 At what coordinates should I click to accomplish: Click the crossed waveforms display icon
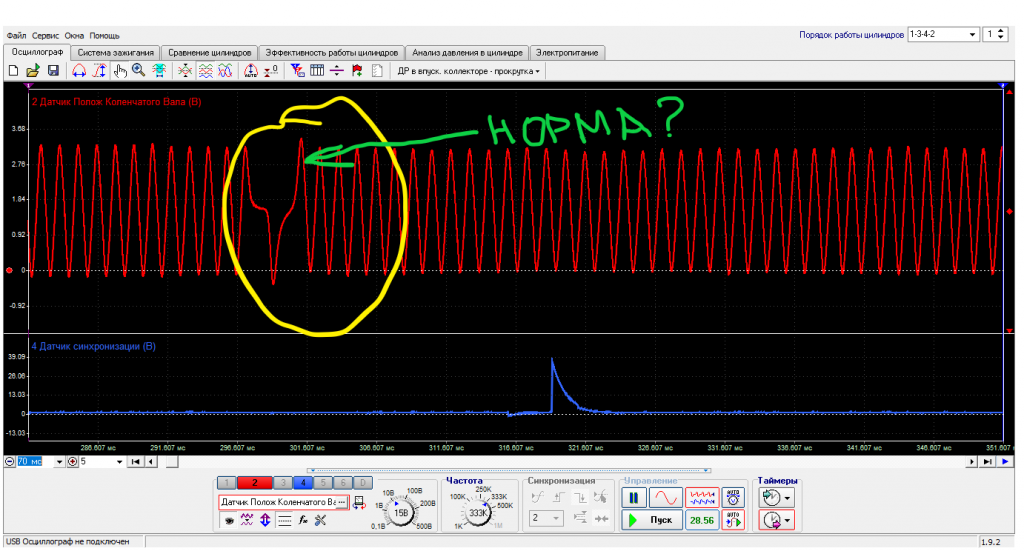[x=225, y=71]
